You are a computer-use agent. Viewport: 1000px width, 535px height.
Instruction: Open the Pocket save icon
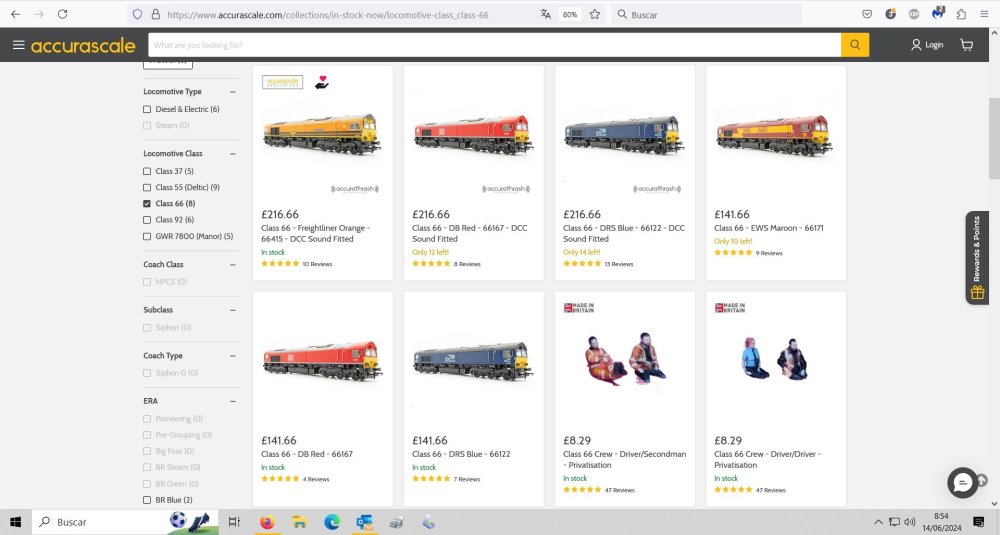[867, 14]
